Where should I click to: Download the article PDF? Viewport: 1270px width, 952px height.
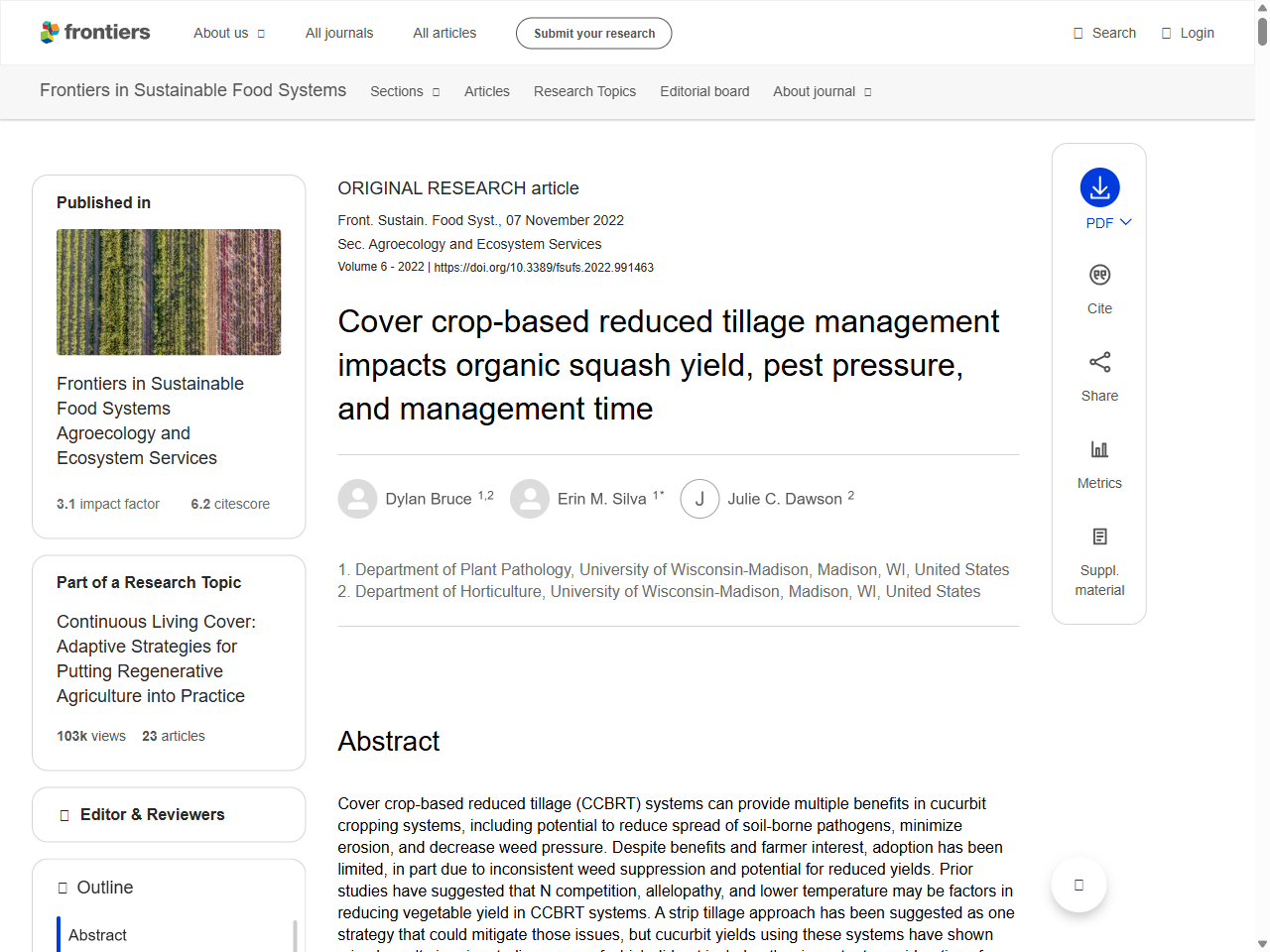coord(1099,188)
